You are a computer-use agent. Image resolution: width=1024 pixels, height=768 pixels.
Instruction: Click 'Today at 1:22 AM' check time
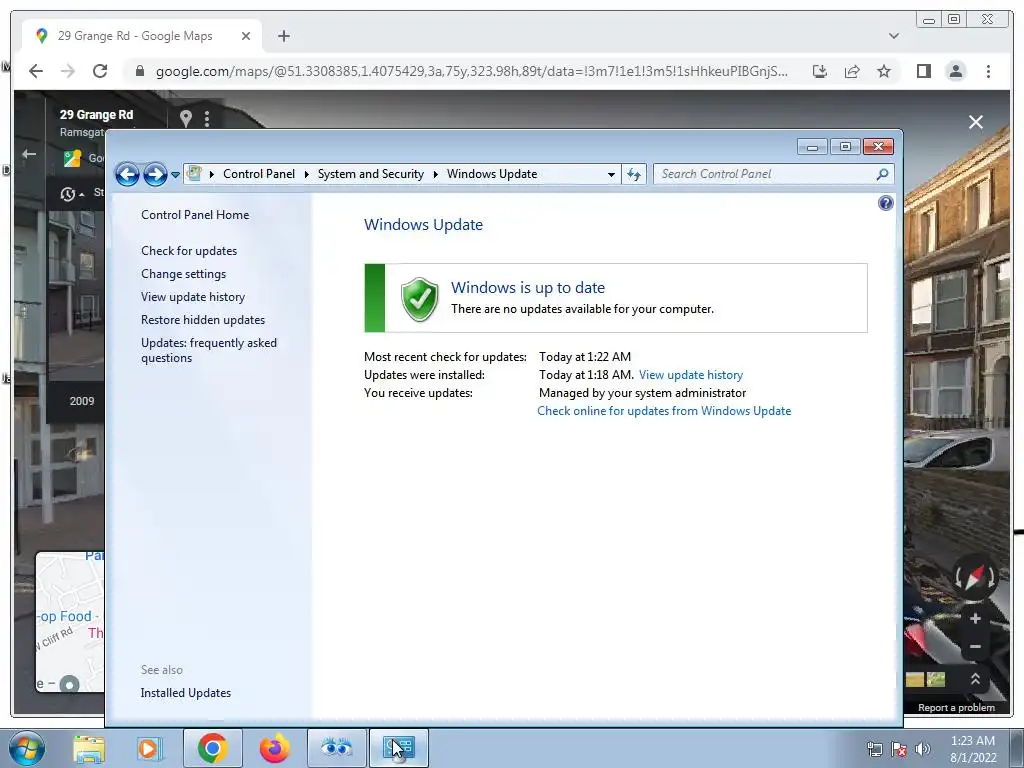(584, 357)
